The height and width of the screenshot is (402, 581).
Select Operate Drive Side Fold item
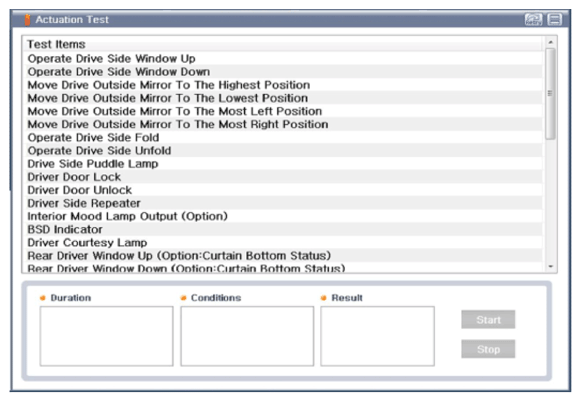pyautogui.click(x=284, y=137)
